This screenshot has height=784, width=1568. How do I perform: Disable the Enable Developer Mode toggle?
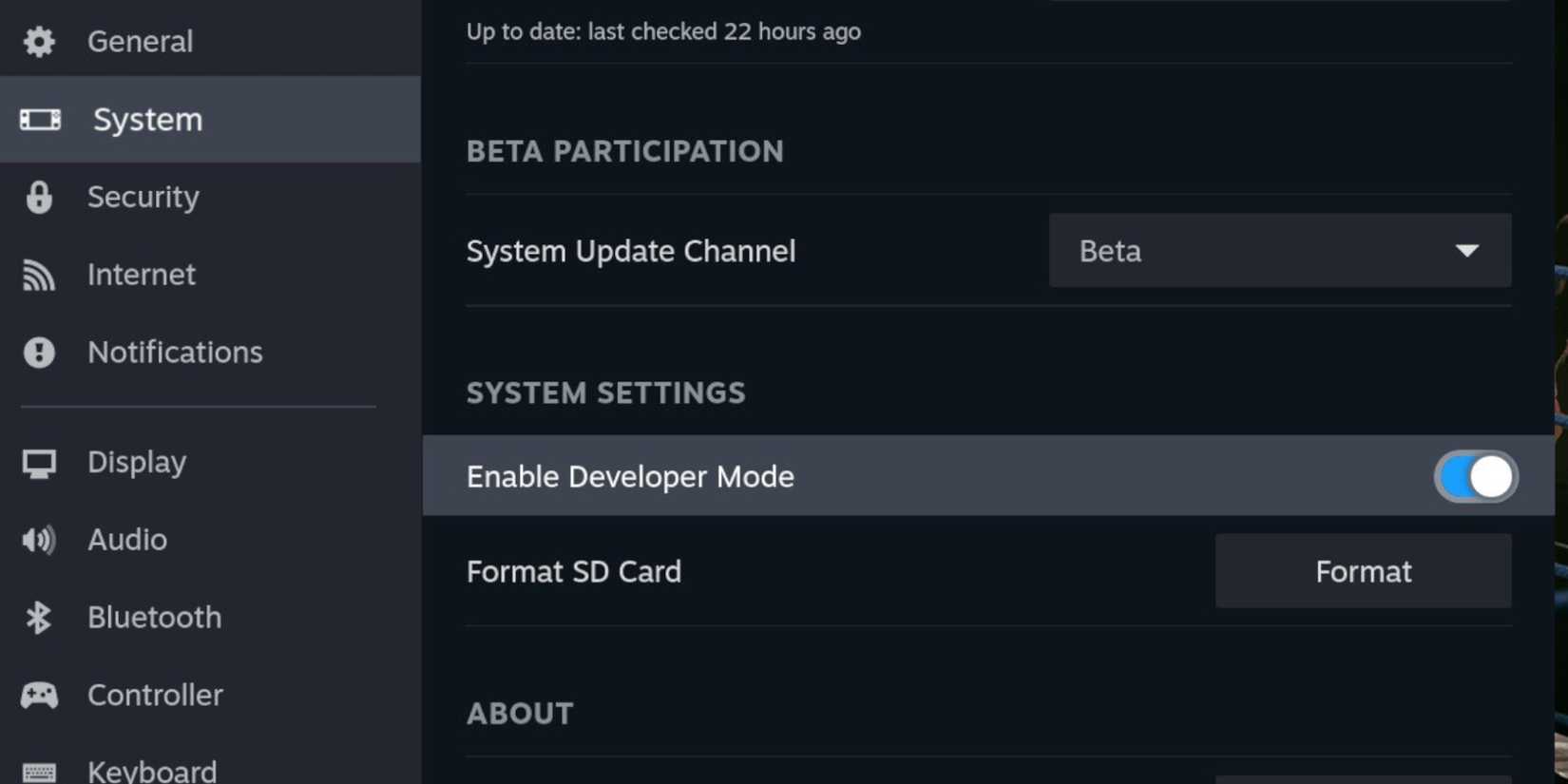pyautogui.click(x=1475, y=476)
